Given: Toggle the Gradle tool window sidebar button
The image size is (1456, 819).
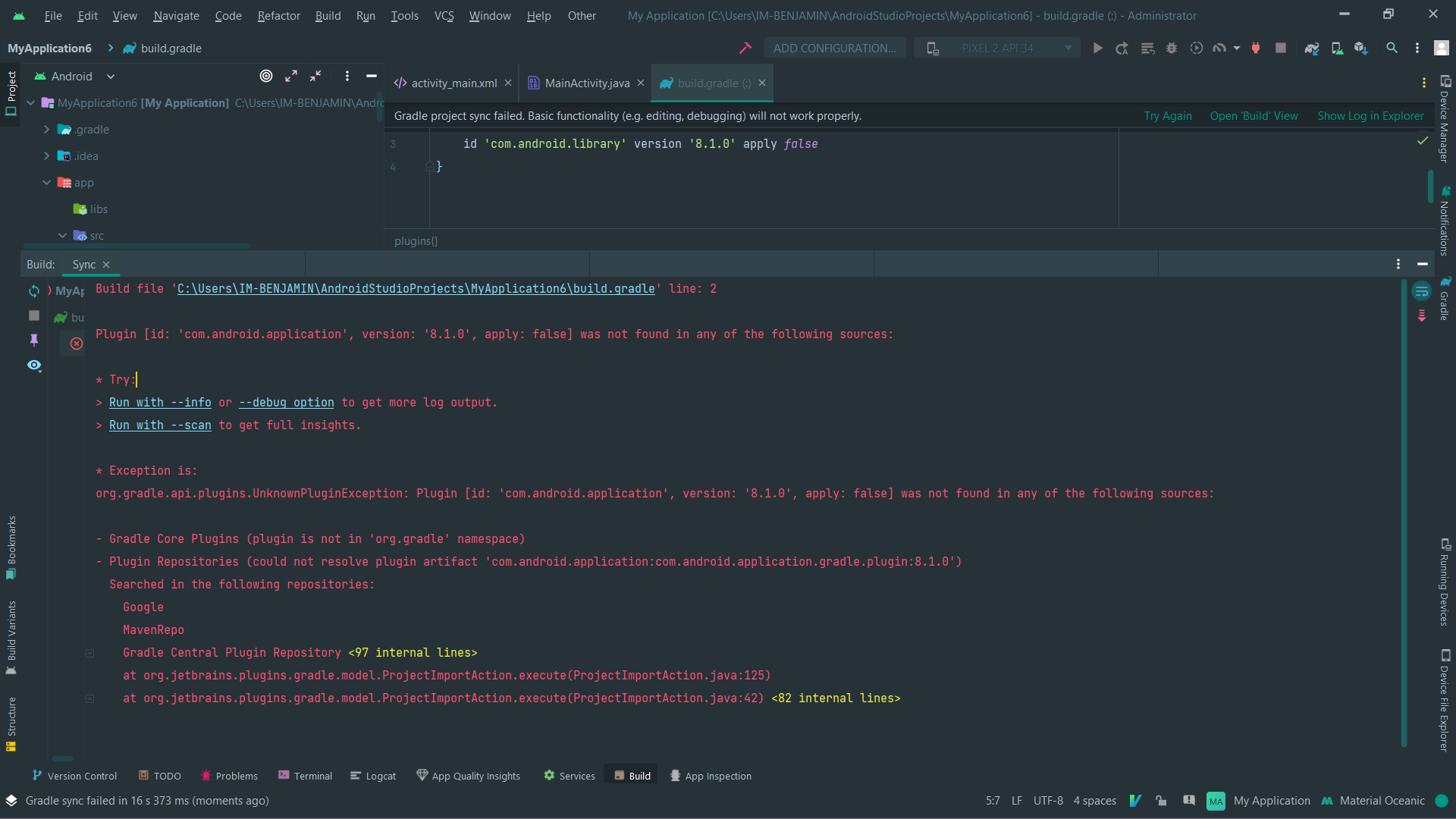Looking at the screenshot, I should pyautogui.click(x=1445, y=298).
